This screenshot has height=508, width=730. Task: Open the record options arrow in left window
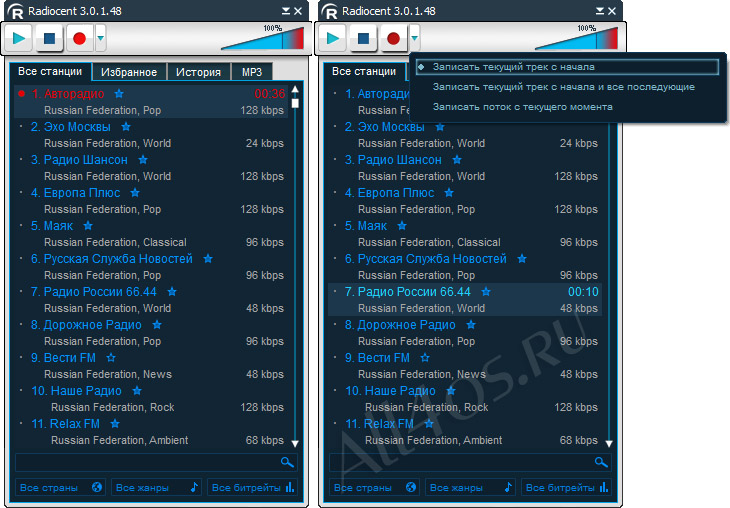coord(101,38)
